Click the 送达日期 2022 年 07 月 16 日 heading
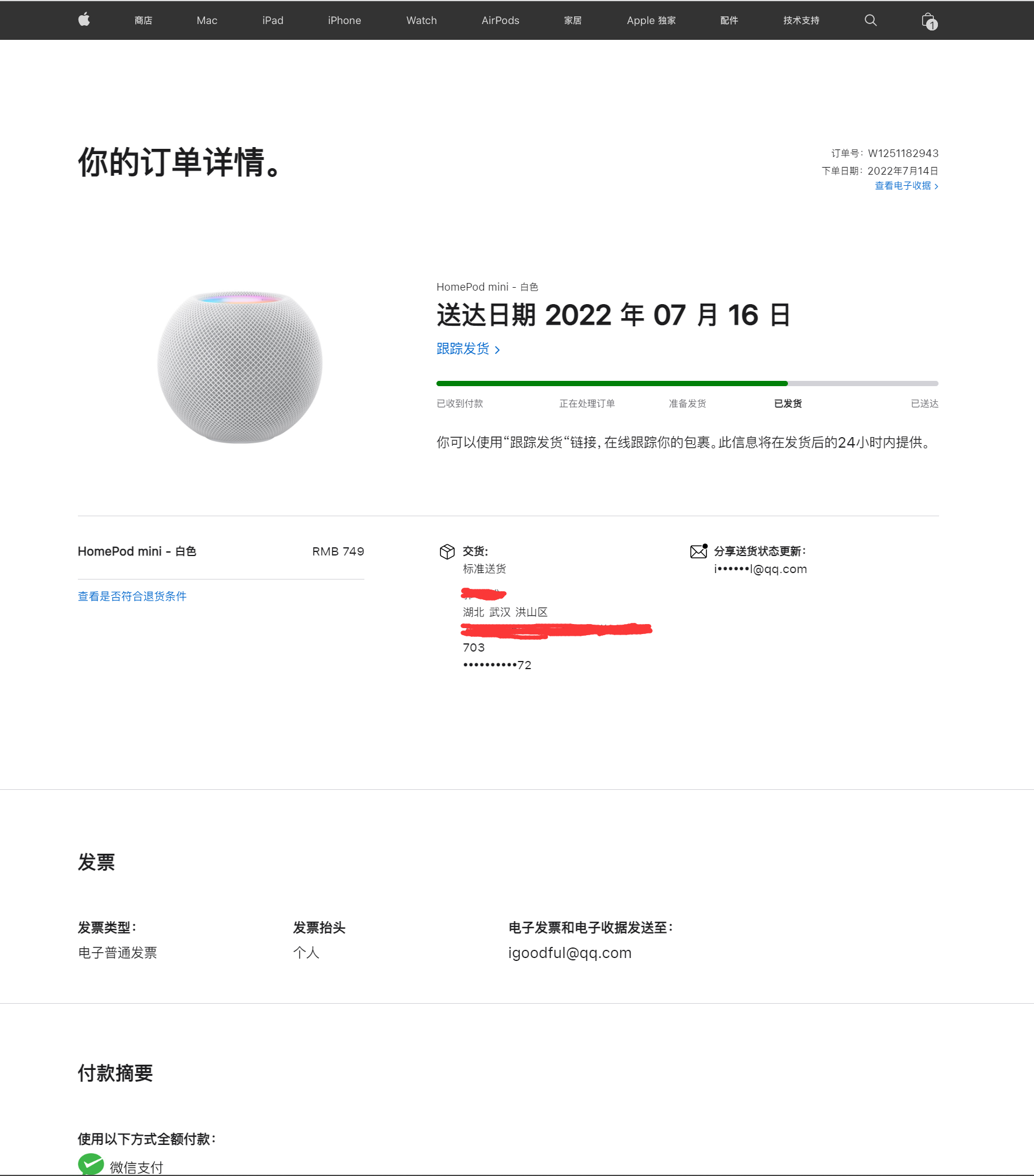This screenshot has width=1034, height=1176. tap(614, 315)
